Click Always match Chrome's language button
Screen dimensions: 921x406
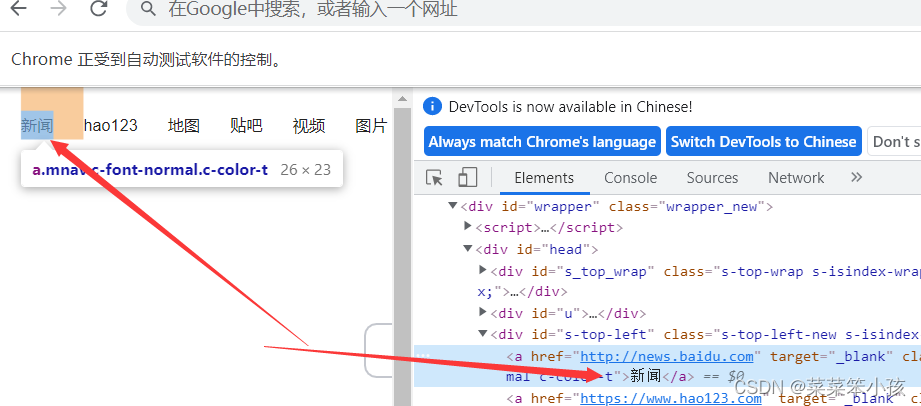(542, 142)
